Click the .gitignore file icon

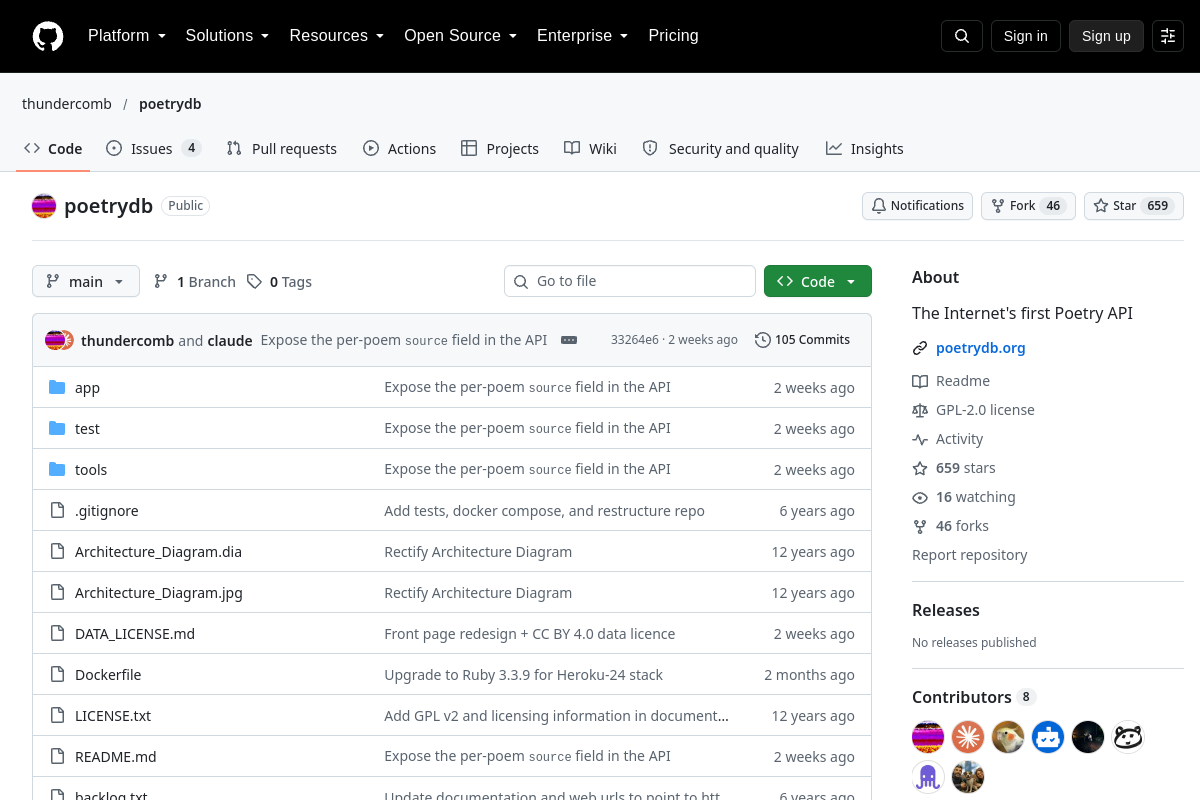pos(57,510)
